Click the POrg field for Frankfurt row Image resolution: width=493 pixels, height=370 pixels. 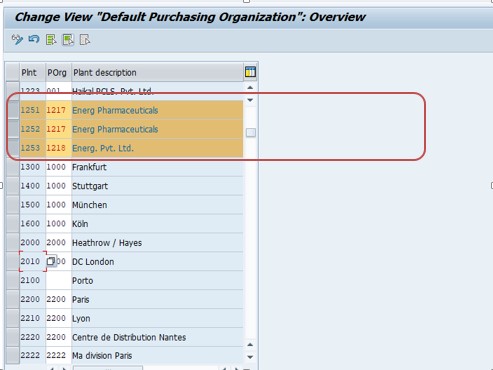point(58,167)
